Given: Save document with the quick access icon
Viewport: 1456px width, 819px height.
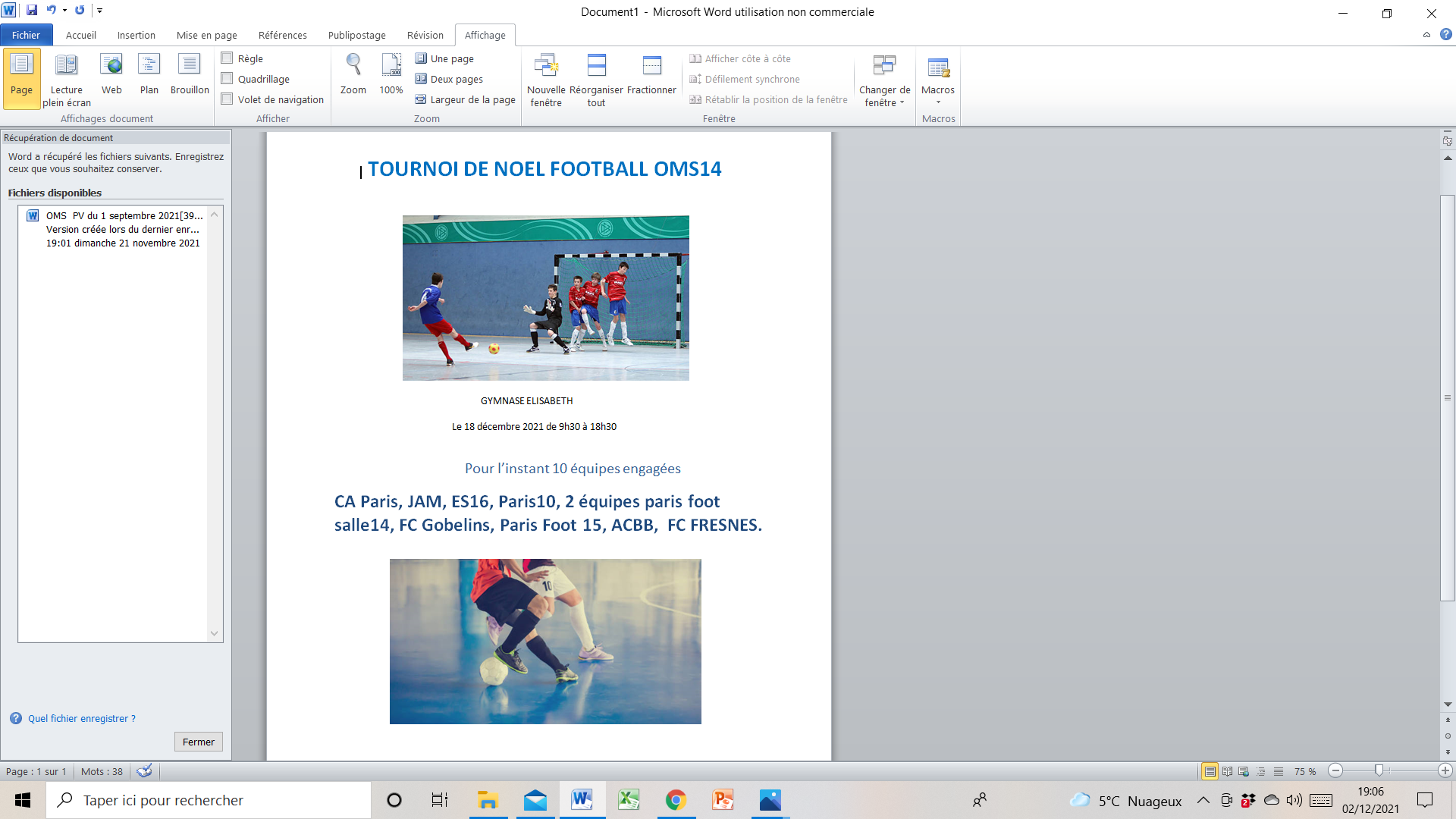Looking at the screenshot, I should (32, 11).
